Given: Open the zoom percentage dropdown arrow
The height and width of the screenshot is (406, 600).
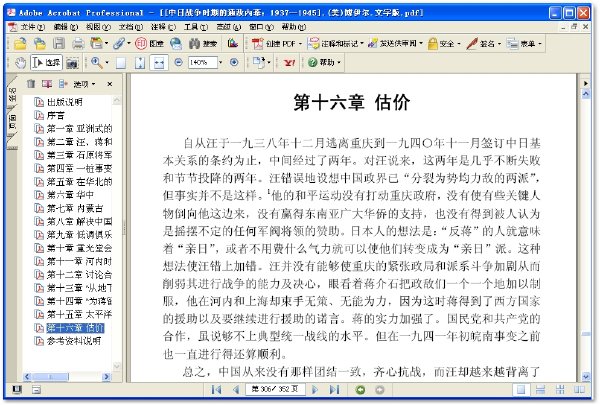Looking at the screenshot, I should (x=220, y=62).
